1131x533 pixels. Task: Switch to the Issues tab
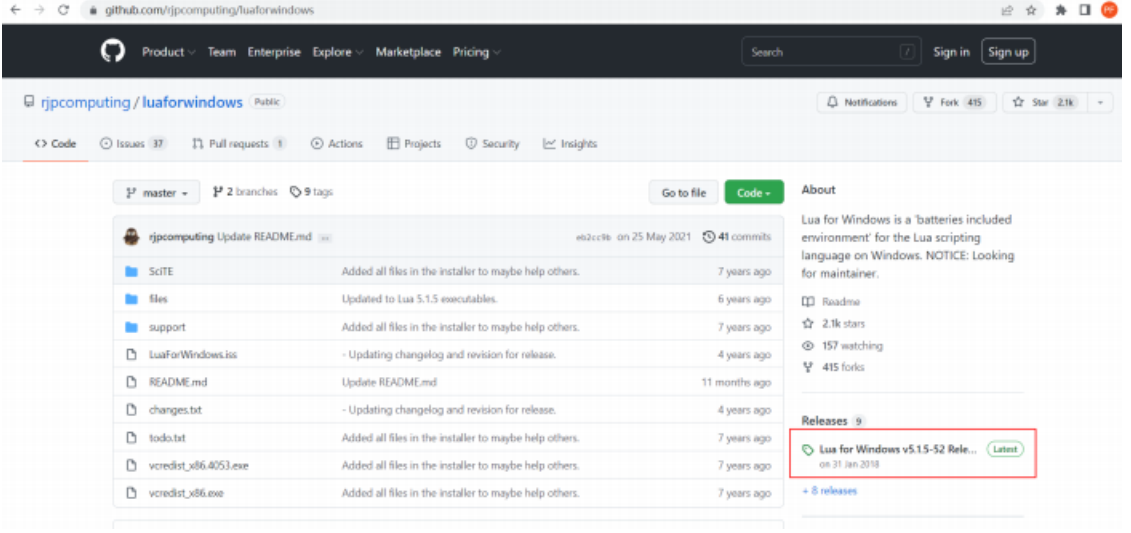coord(133,144)
